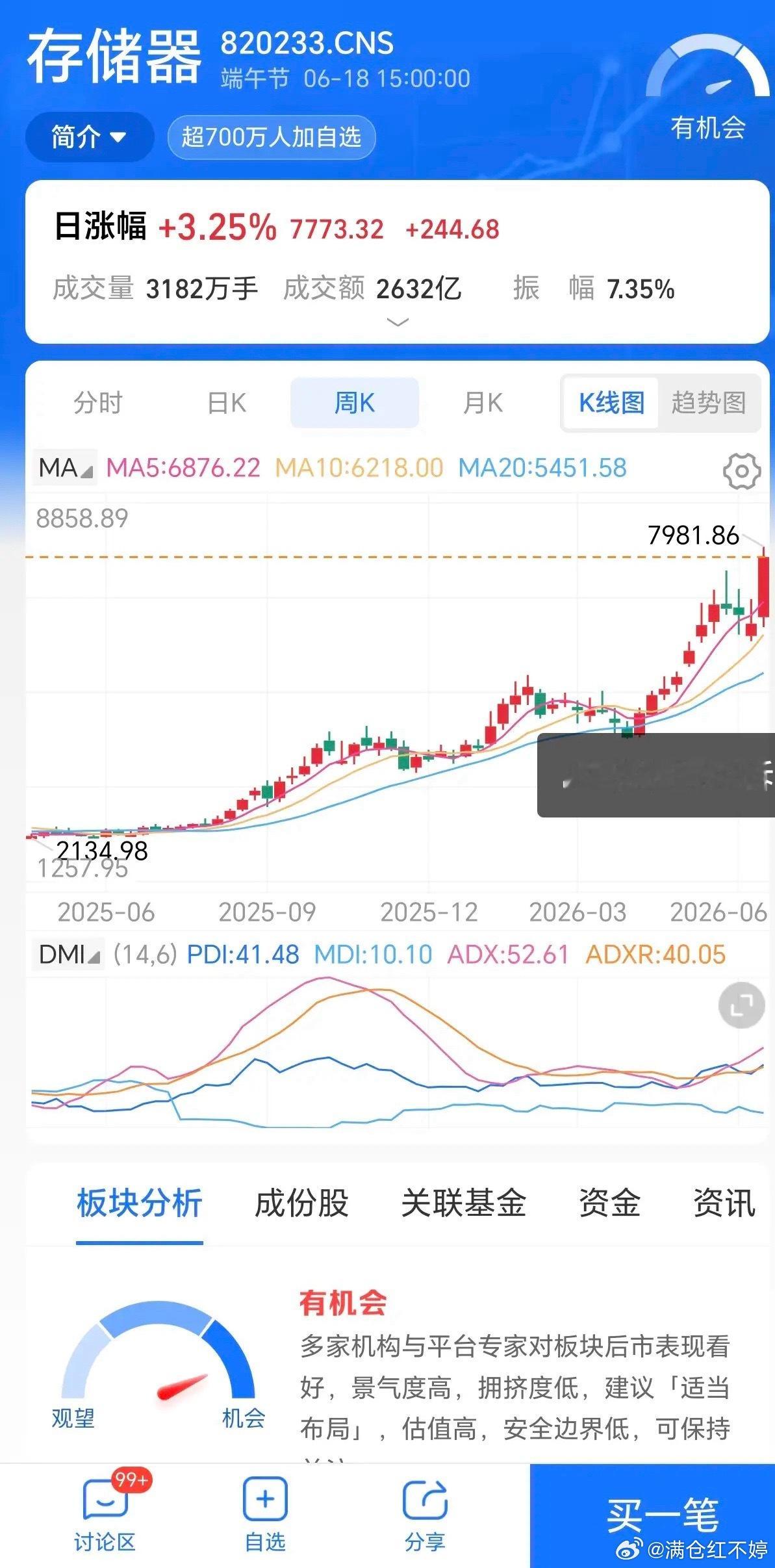Tap the fullscreen expand chart icon
Image resolution: width=775 pixels, height=1568 pixels.
coord(741,1006)
